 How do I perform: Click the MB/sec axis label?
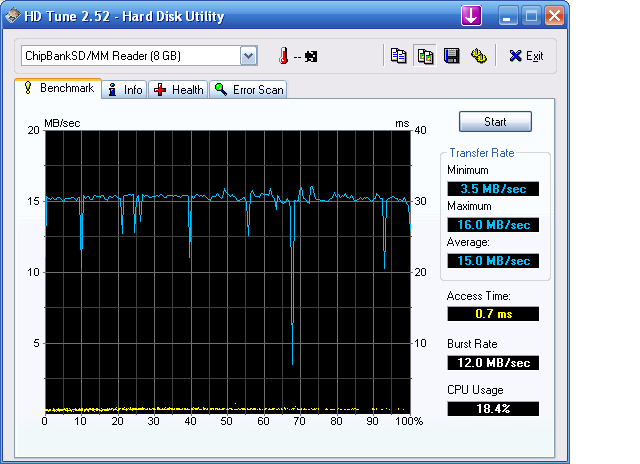62,123
